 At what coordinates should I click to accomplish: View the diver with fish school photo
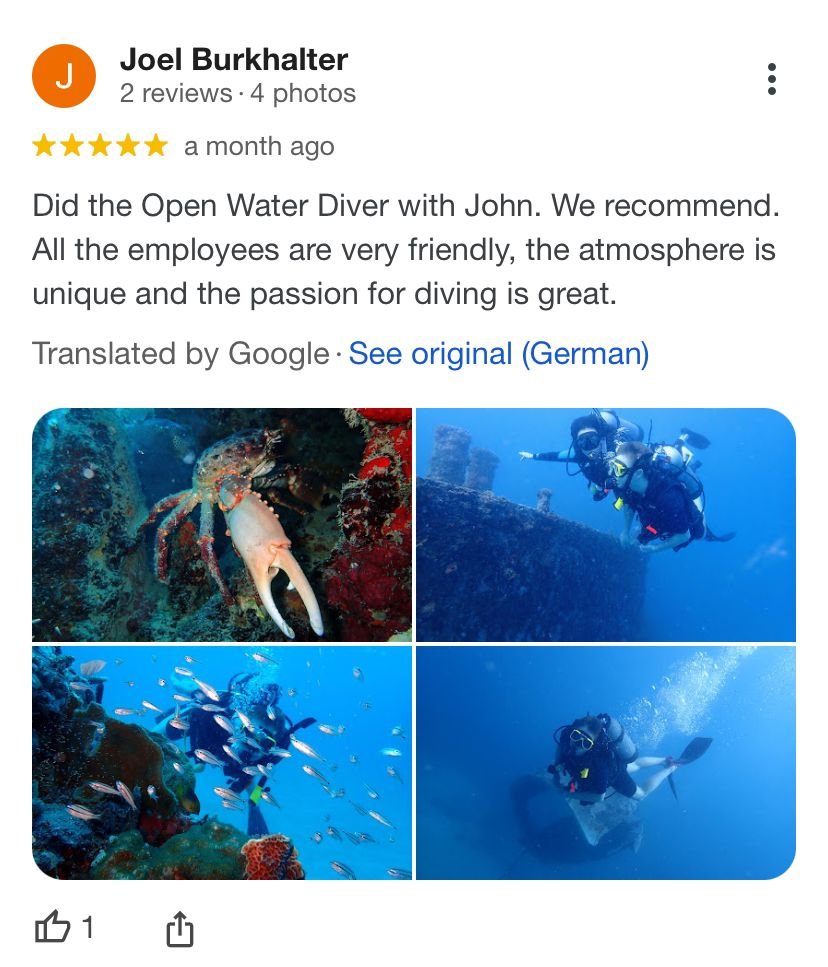(222, 763)
